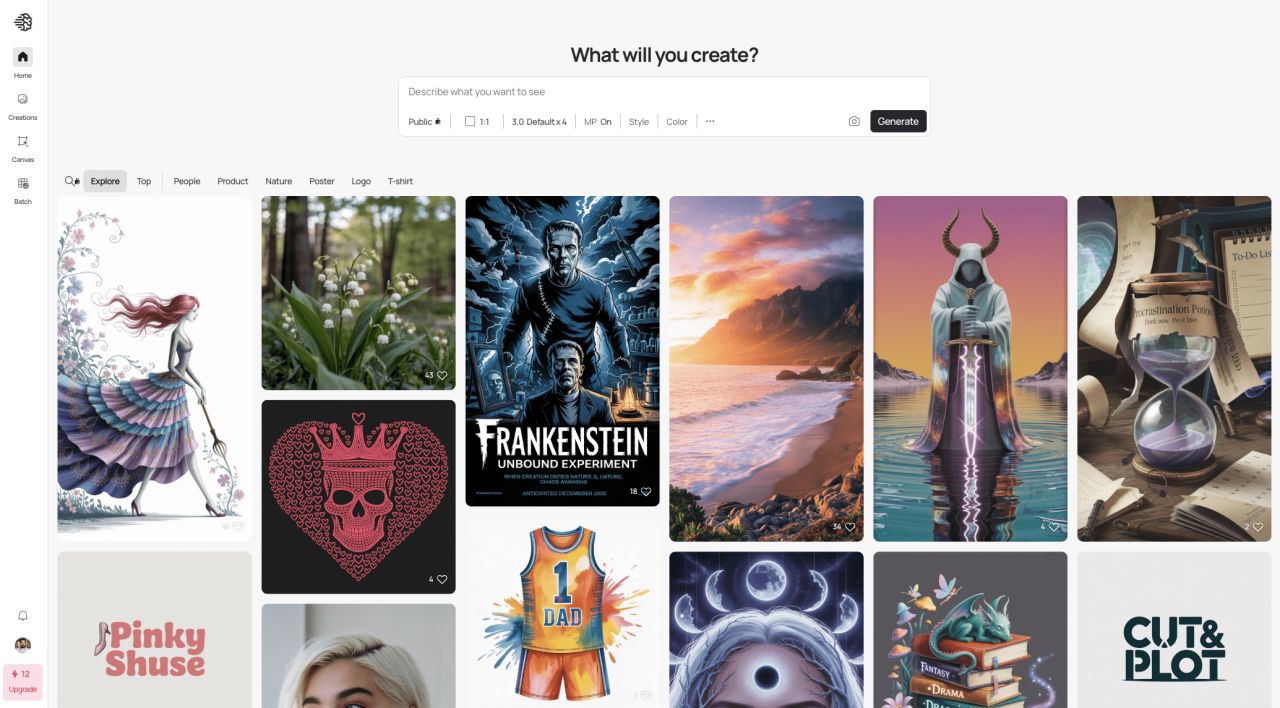Click the Upgrade credits button
1280x708 pixels.
pyautogui.click(x=23, y=682)
